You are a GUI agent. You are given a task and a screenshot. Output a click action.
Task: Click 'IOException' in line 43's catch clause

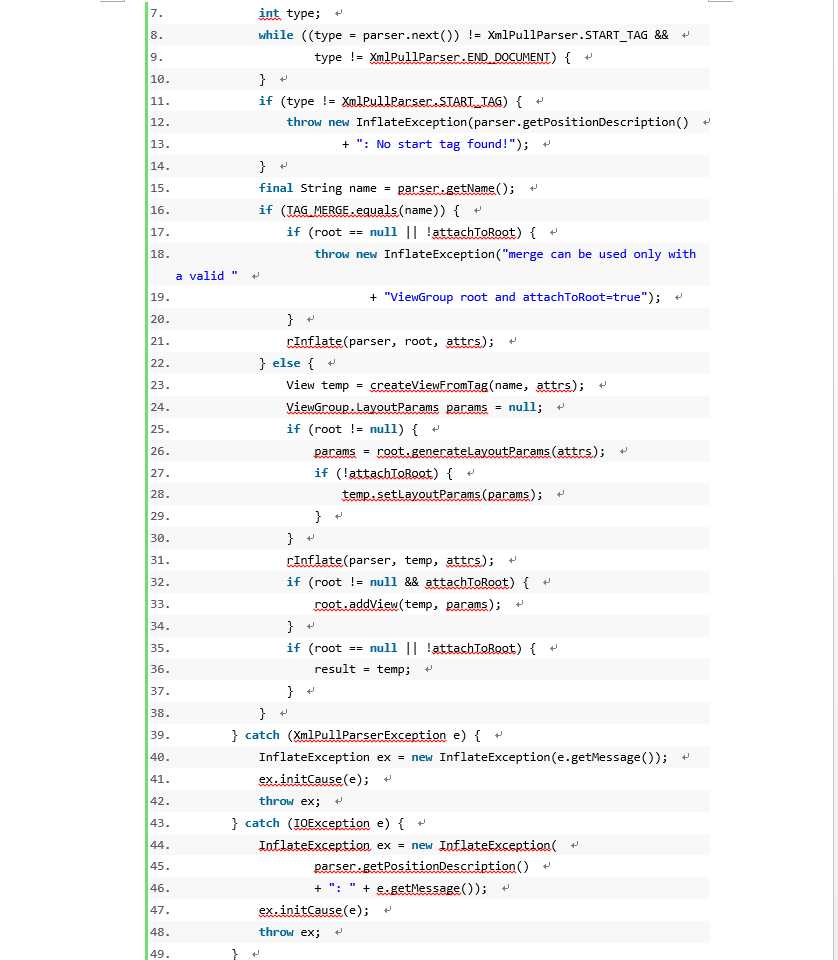click(x=331, y=823)
